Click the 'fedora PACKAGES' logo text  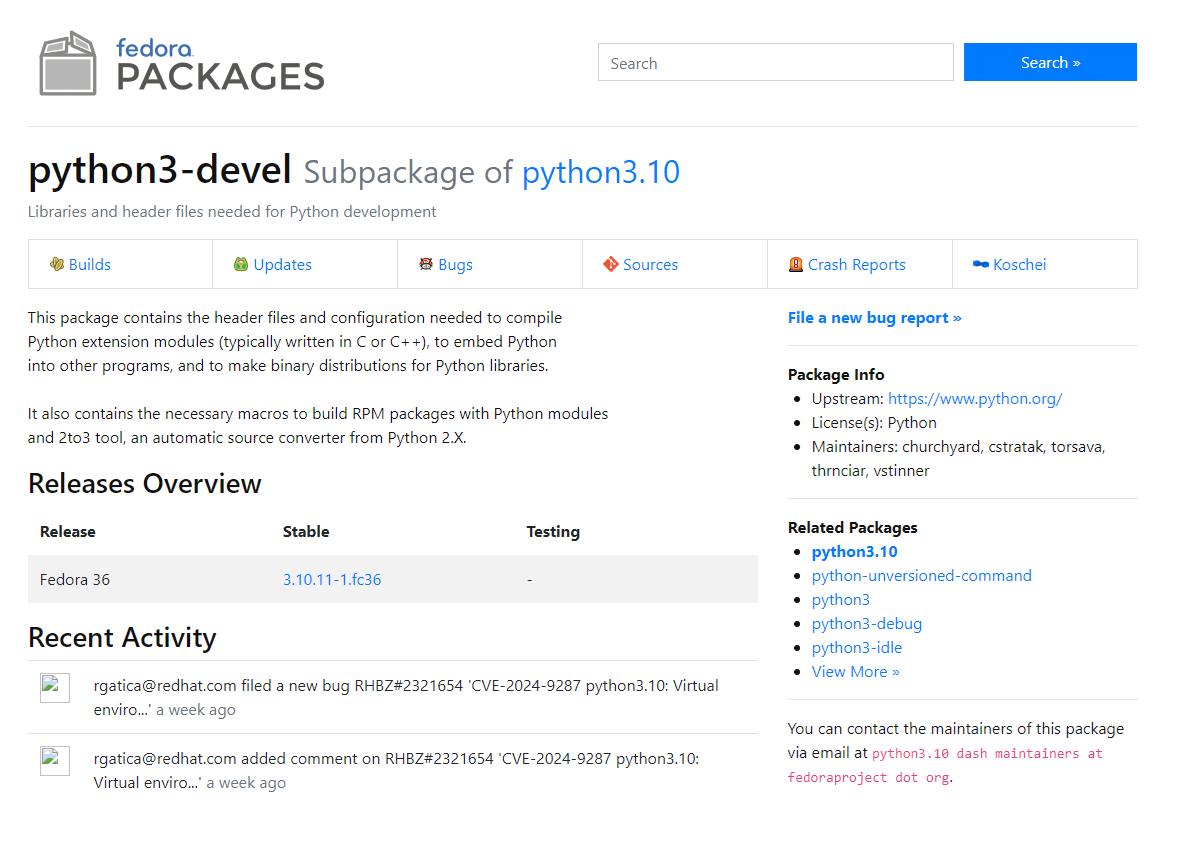point(220,66)
